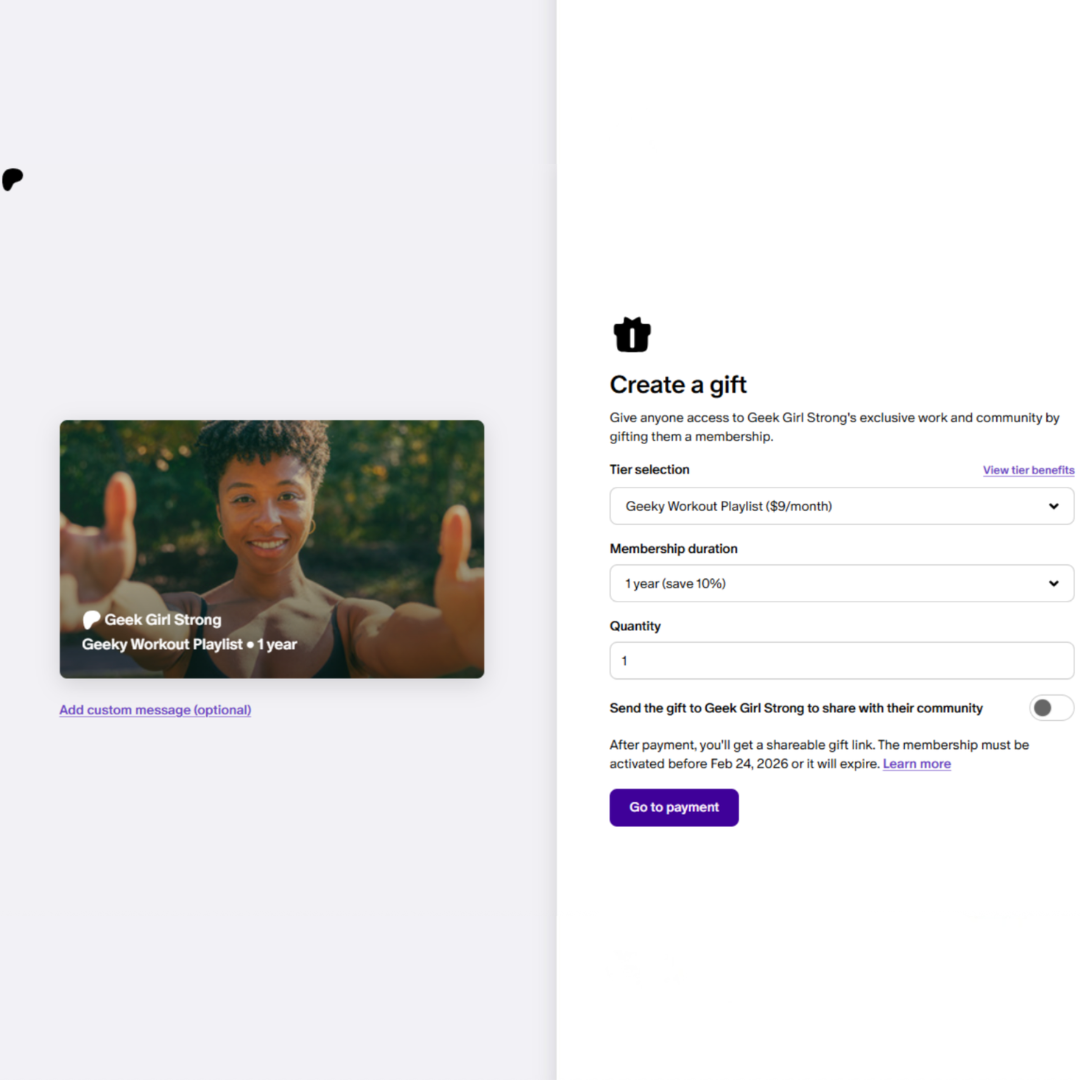Click the Membership duration label
This screenshot has width=1080, height=1080.
674,548
